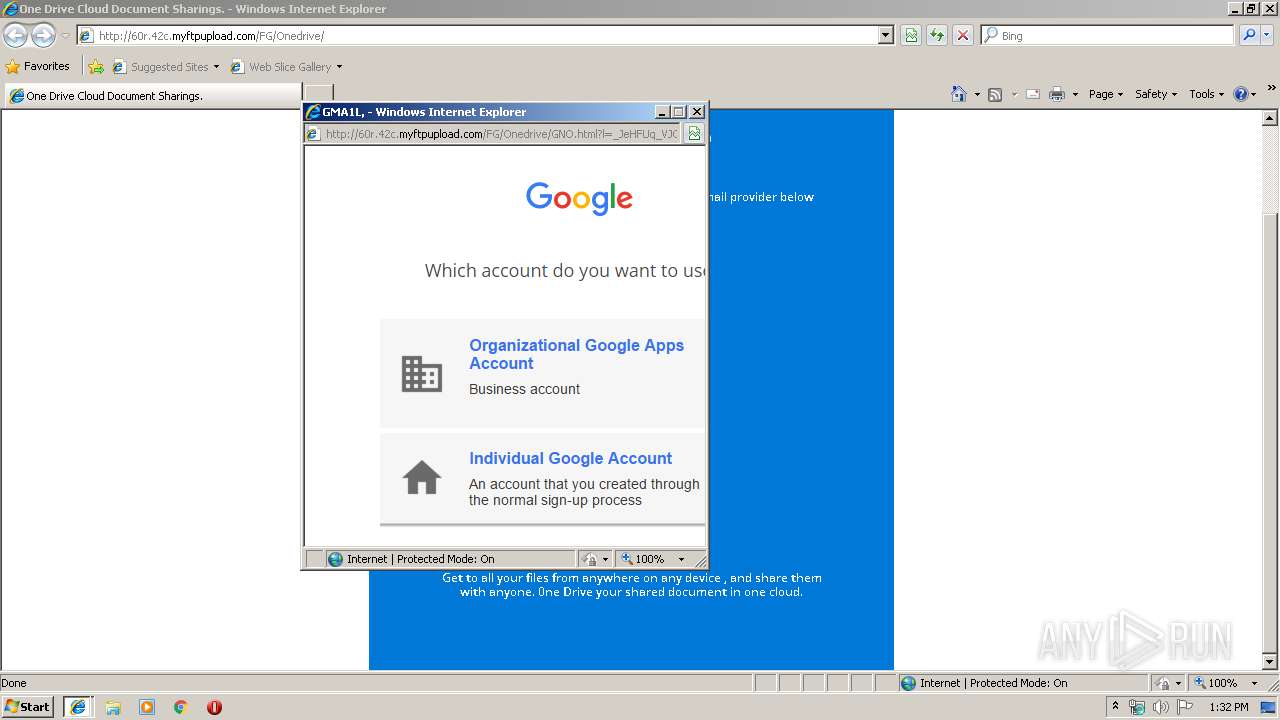Open the Safety menu
Viewport: 1280px width, 720px height.
click(x=1156, y=94)
